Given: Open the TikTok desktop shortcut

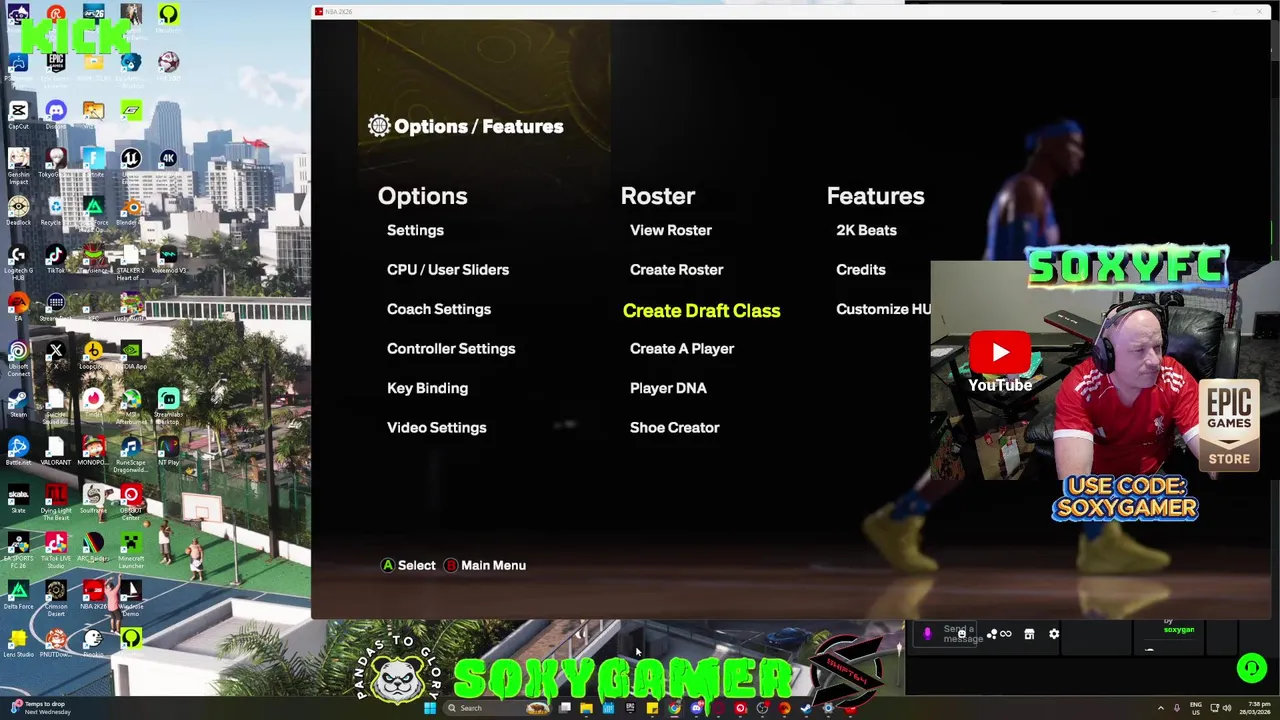Looking at the screenshot, I should pos(55,259).
